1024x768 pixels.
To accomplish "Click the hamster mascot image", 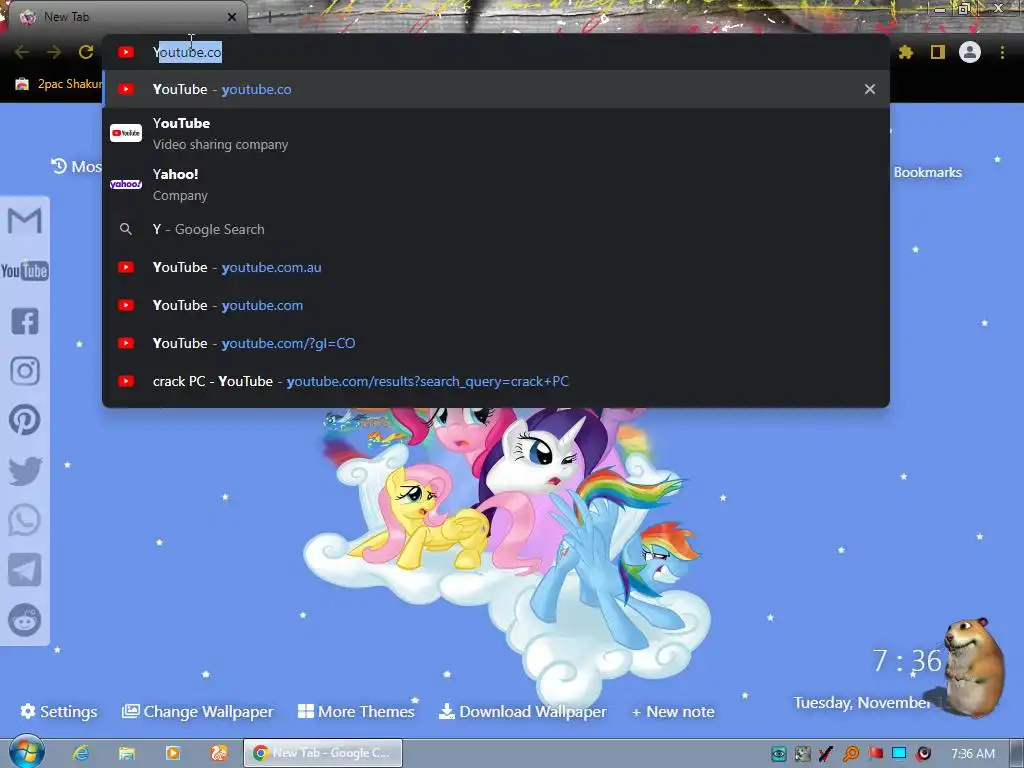I will [974, 666].
